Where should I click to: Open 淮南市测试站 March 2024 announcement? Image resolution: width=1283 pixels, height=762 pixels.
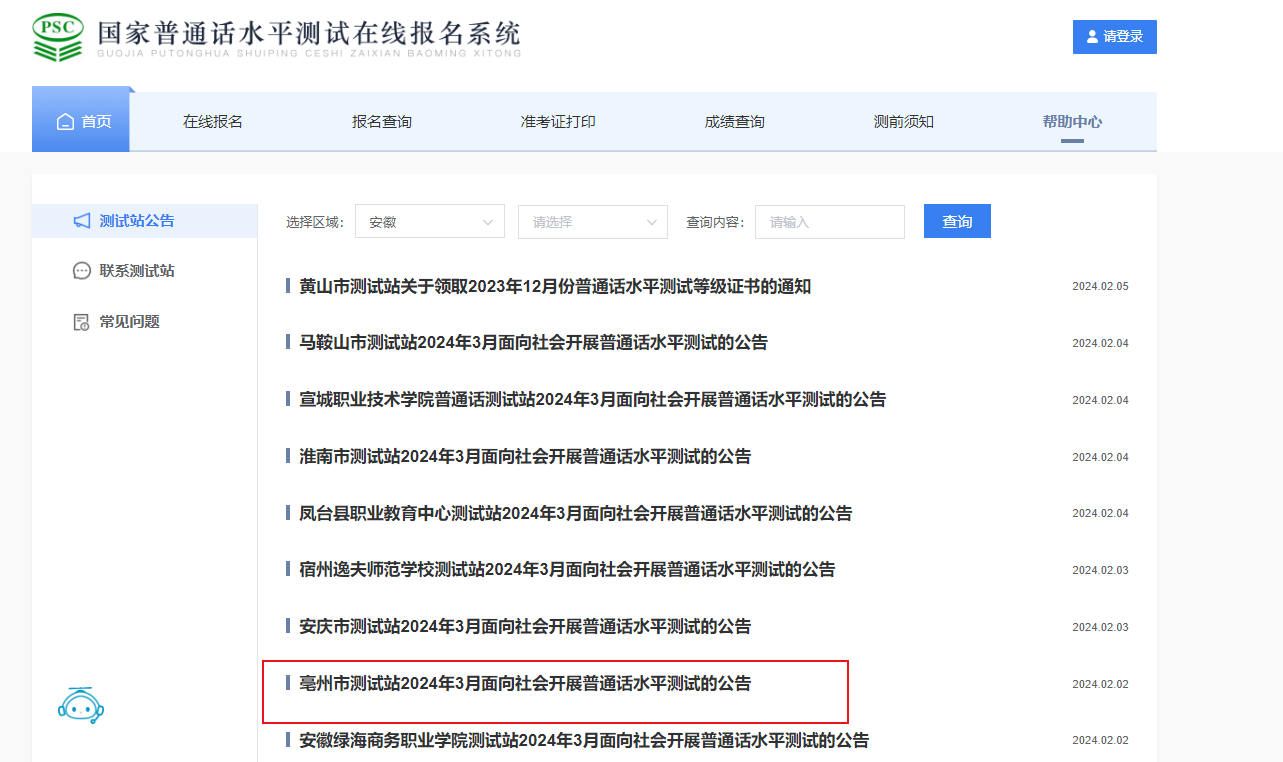pyautogui.click(x=525, y=457)
